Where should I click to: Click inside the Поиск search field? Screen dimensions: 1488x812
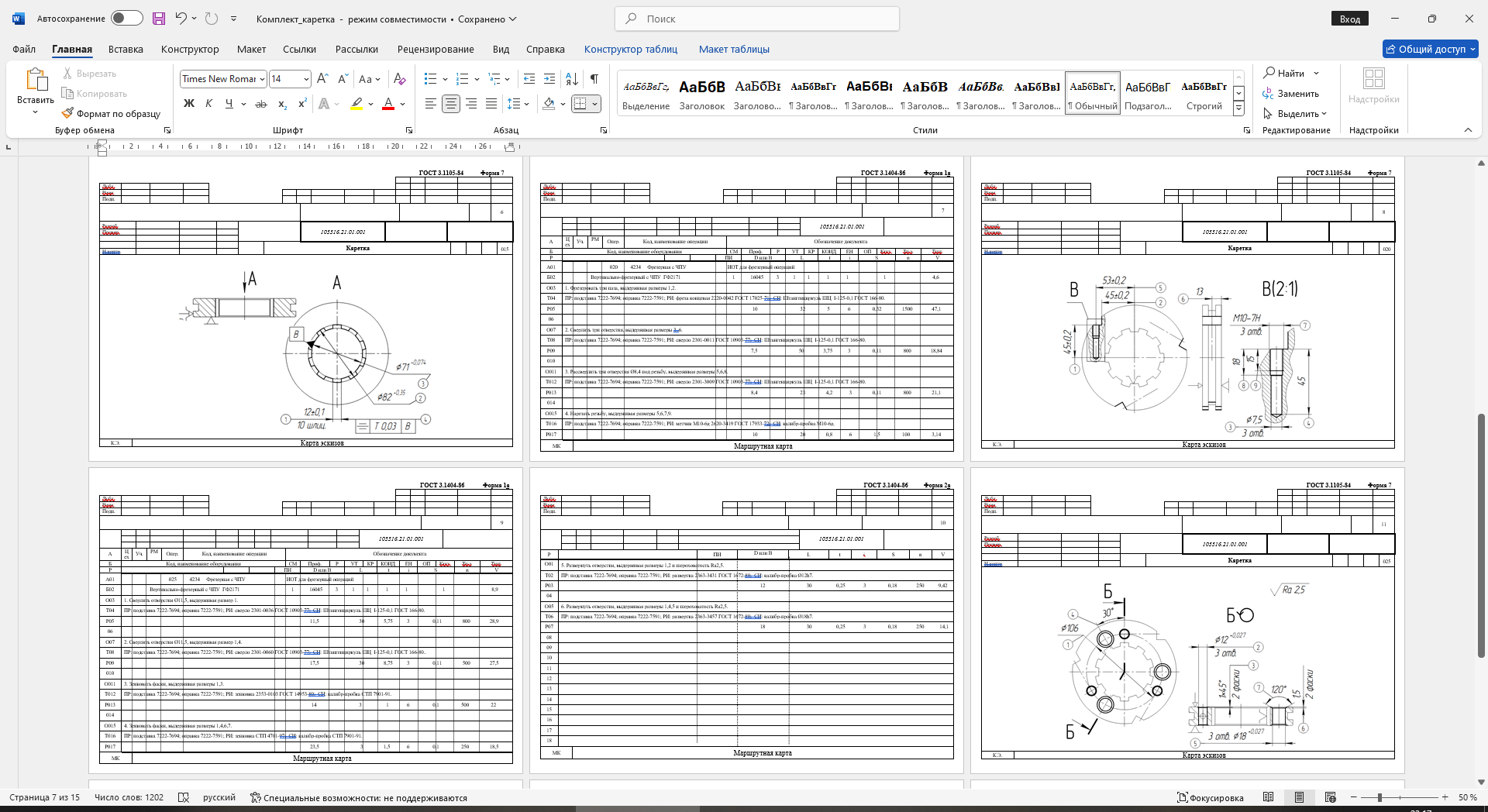pos(756,19)
